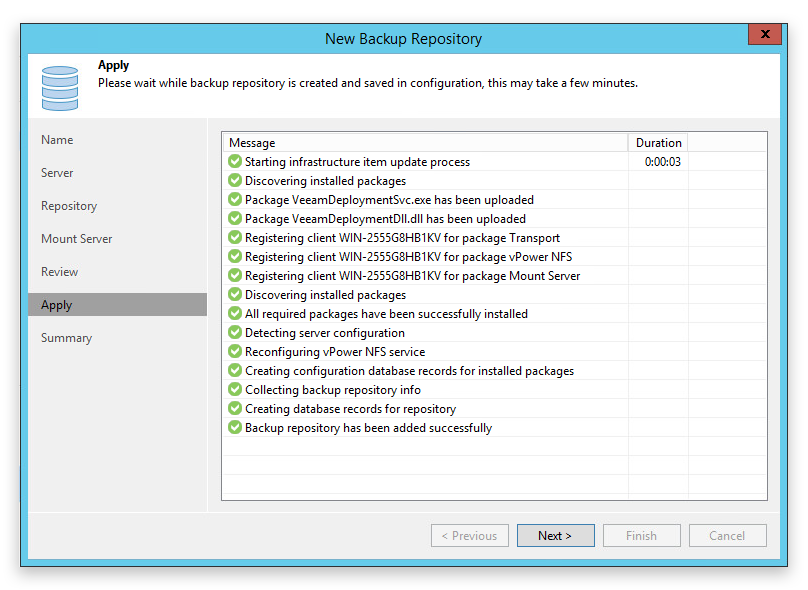Image resolution: width=808 pixels, height=590 pixels.
Task: Click the database repository icon in header
Action: click(60, 88)
